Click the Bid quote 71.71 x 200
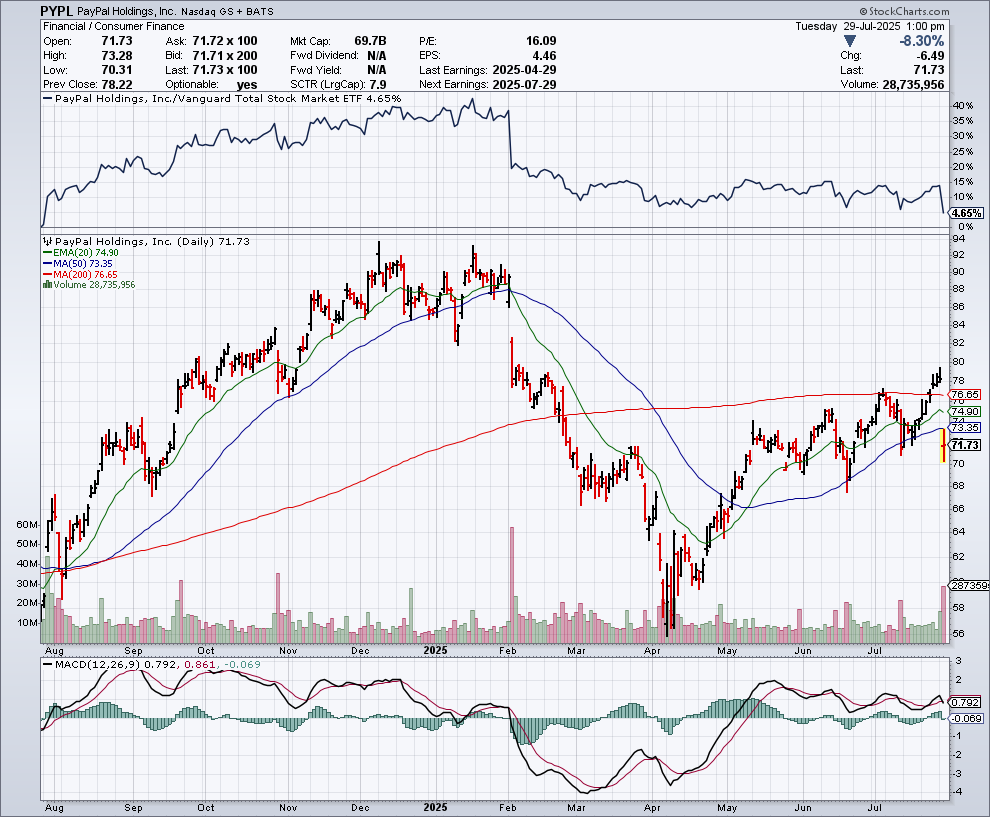Screen dimensions: 990x817 click(225, 56)
